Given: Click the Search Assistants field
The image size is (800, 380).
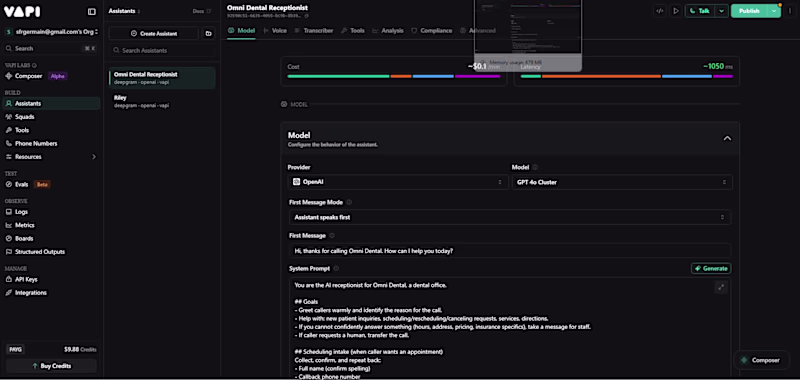Looking at the screenshot, I should [162, 50].
